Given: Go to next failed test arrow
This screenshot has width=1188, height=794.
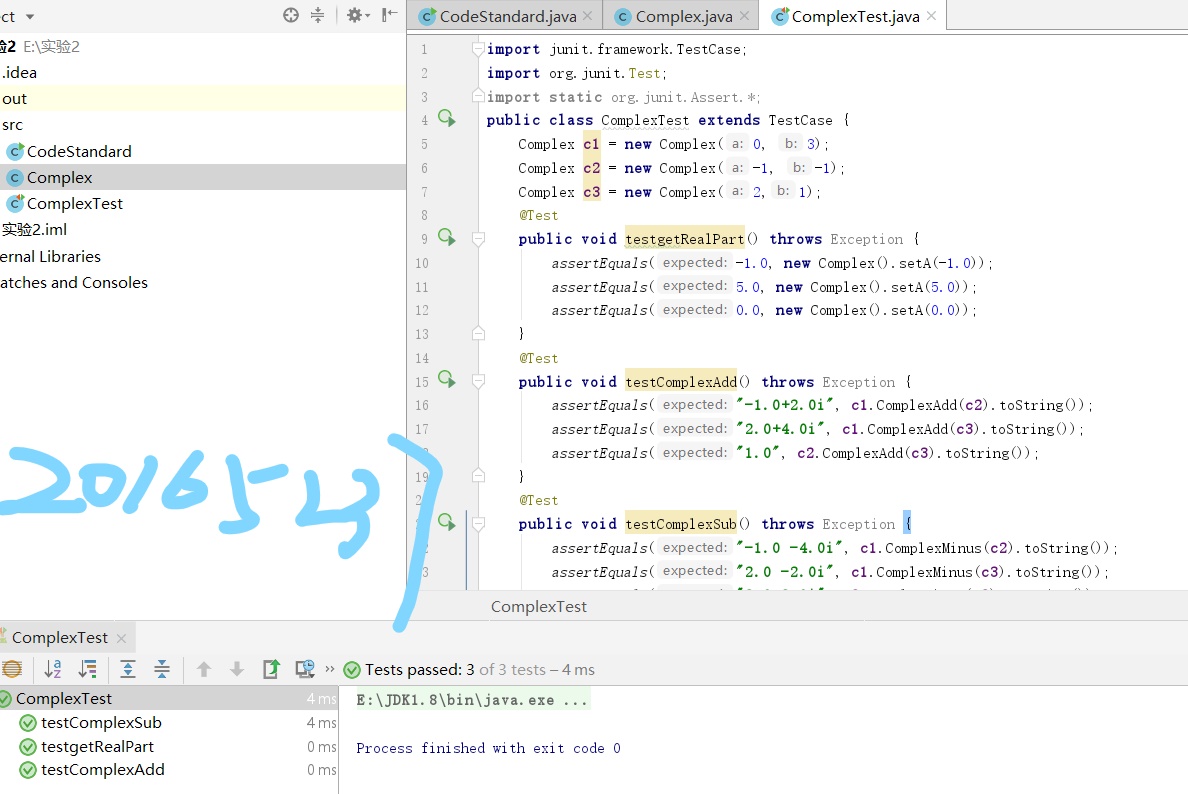Looking at the screenshot, I should click(x=237, y=669).
